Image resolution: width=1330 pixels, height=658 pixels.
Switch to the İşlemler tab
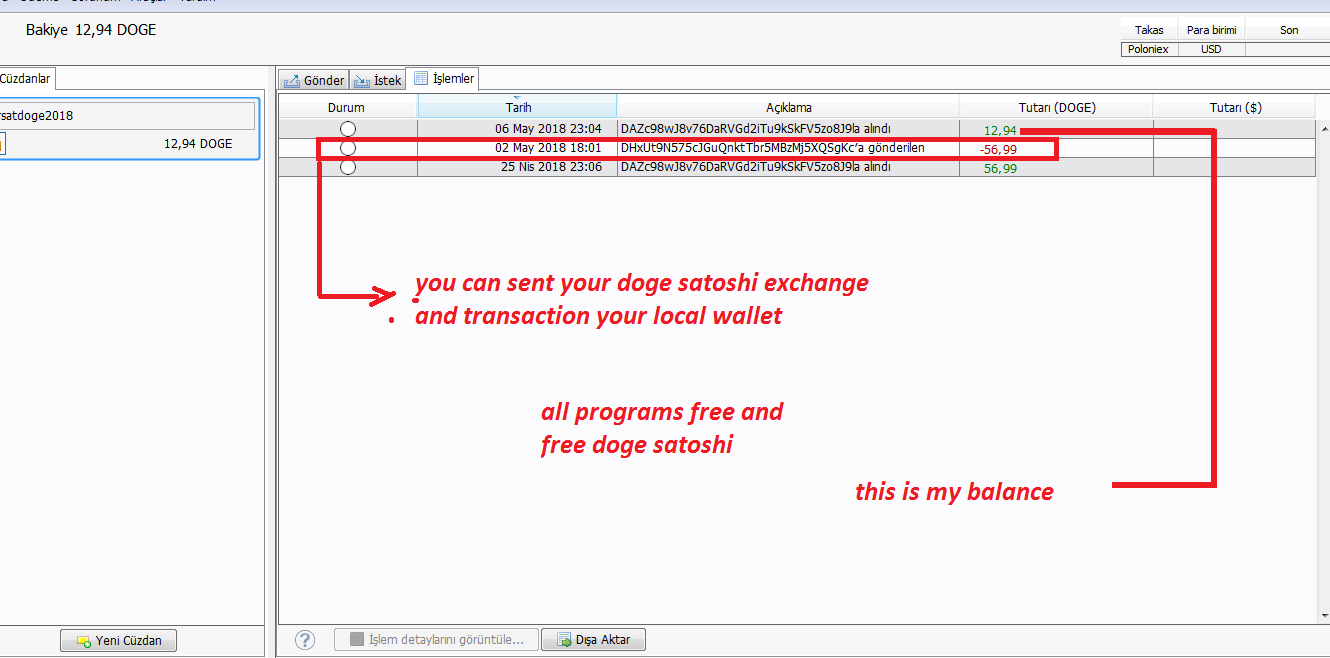coord(443,78)
